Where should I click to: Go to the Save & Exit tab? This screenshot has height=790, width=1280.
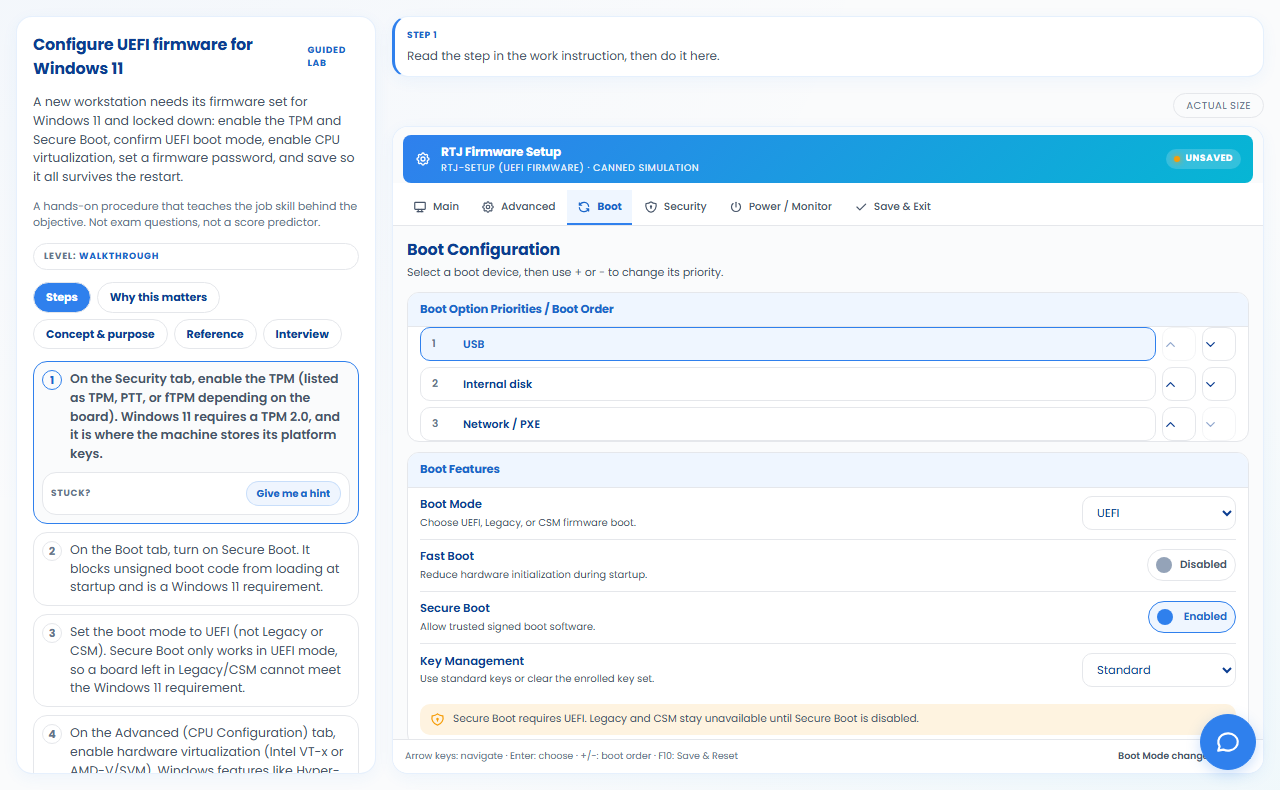coord(893,207)
